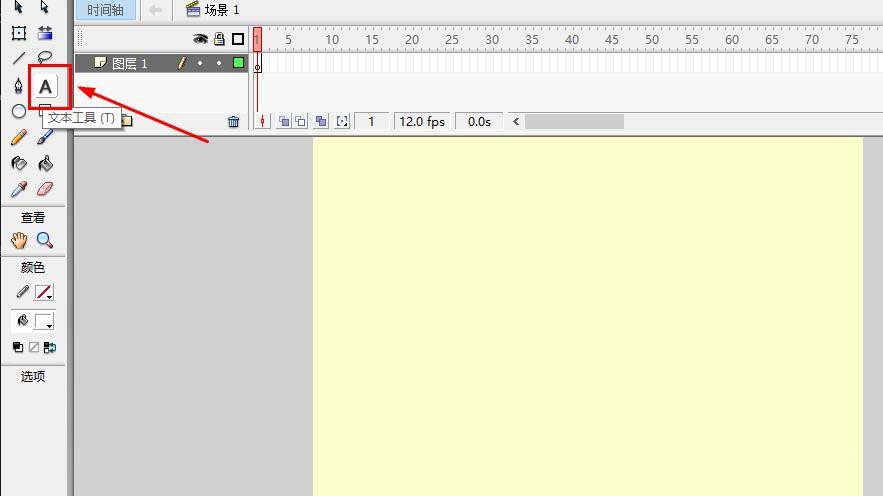This screenshot has height=496, width=883.
Task: Click the timeline scroll left arrow
Action: 516,121
